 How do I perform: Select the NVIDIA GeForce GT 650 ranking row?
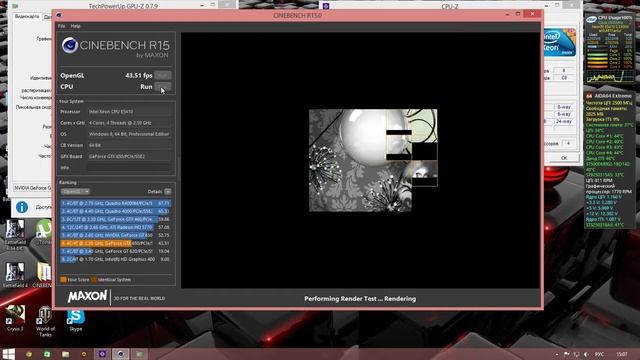[x=116, y=236]
